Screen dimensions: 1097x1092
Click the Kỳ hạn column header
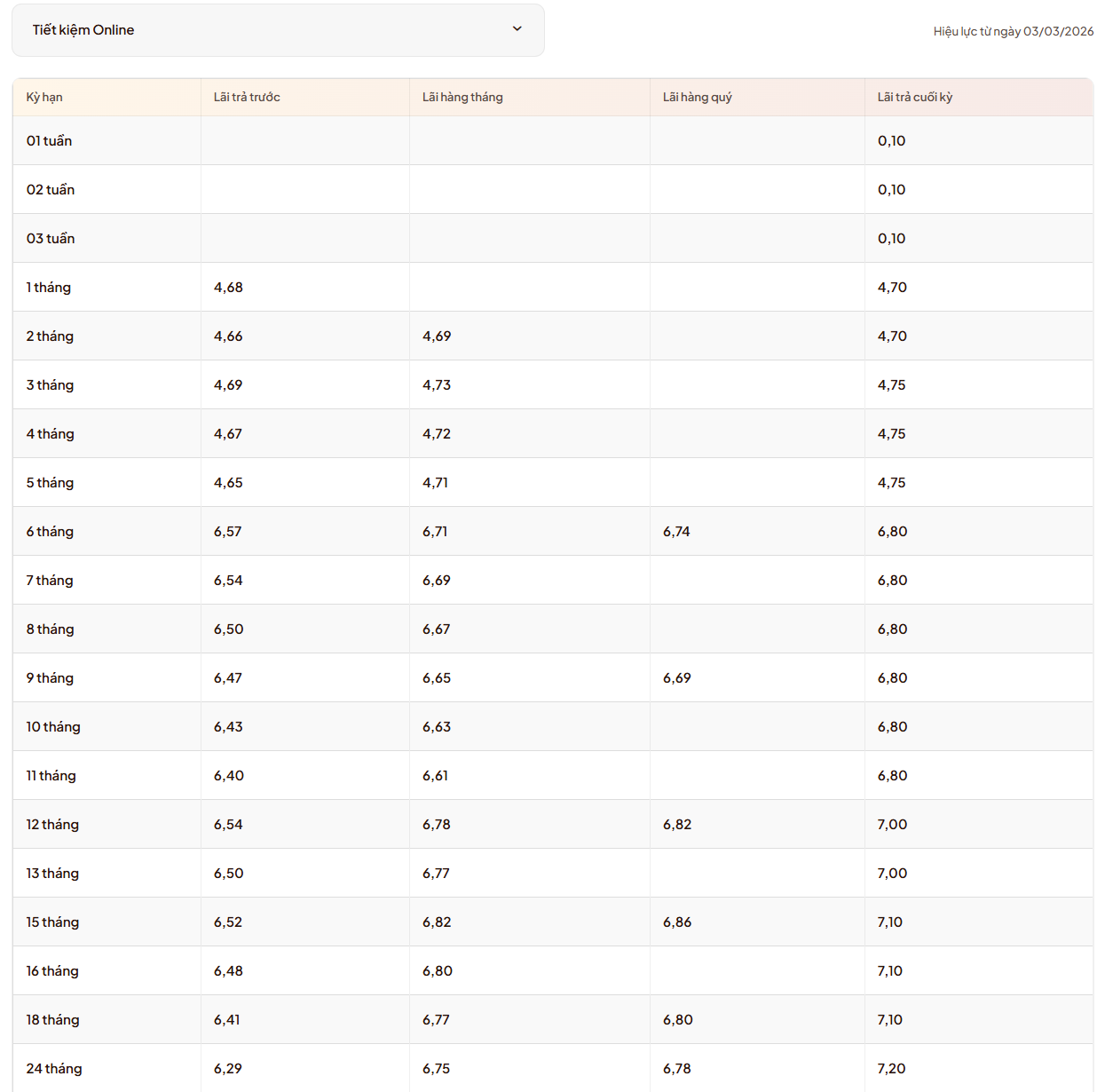click(44, 98)
